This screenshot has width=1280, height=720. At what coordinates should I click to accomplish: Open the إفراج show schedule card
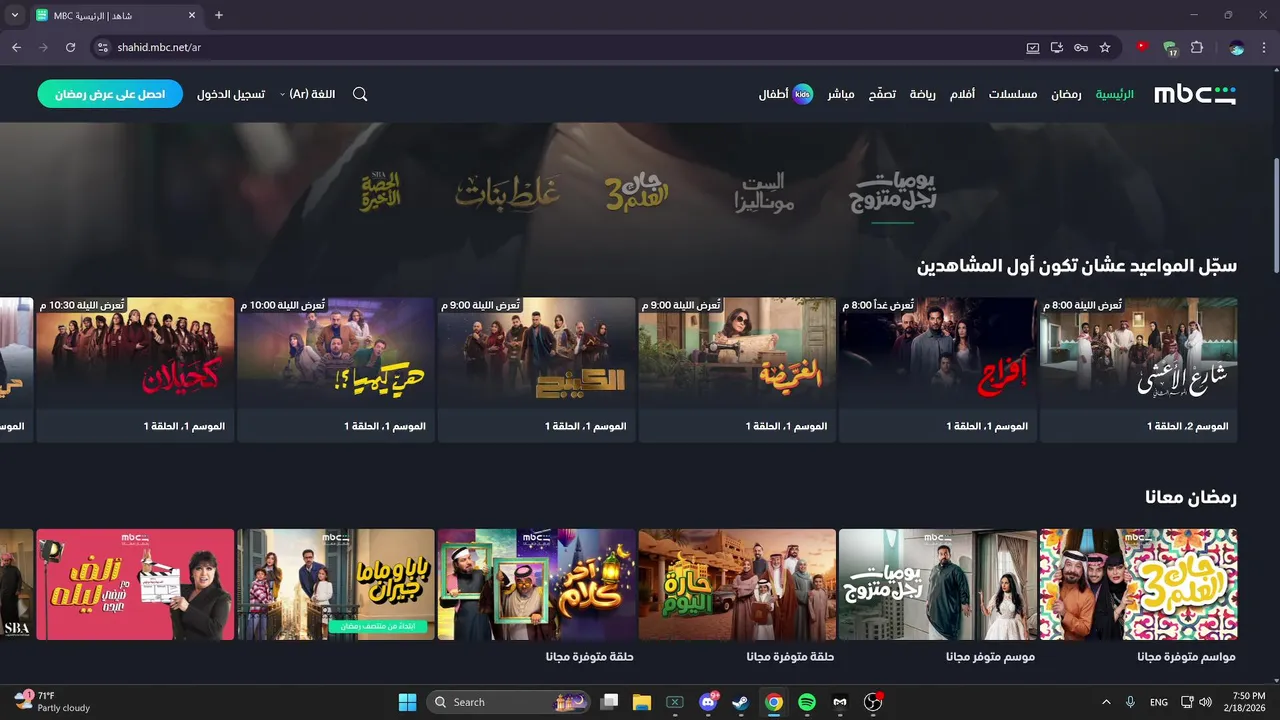pyautogui.click(x=937, y=370)
